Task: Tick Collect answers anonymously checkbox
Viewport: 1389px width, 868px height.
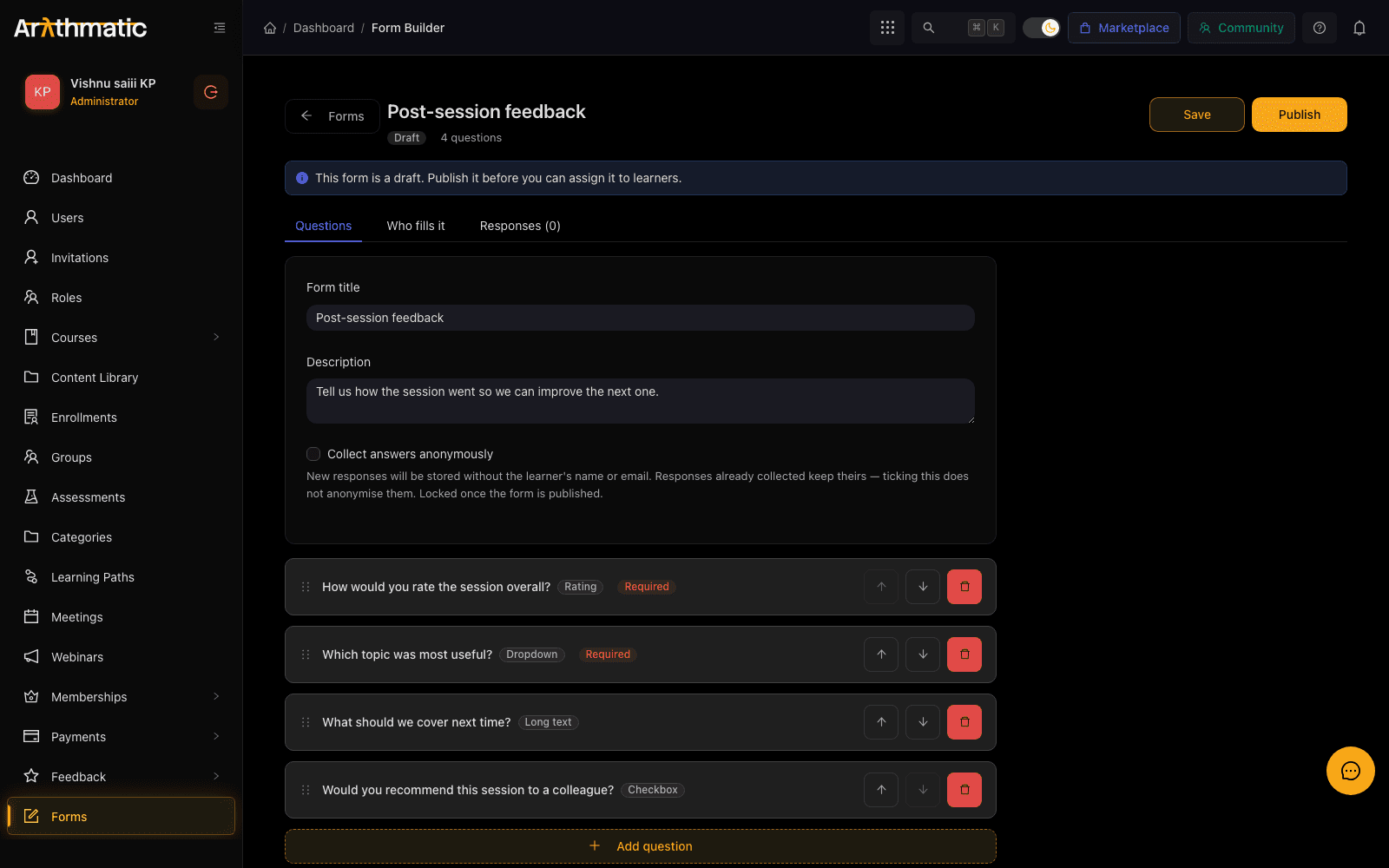Action: click(x=313, y=454)
